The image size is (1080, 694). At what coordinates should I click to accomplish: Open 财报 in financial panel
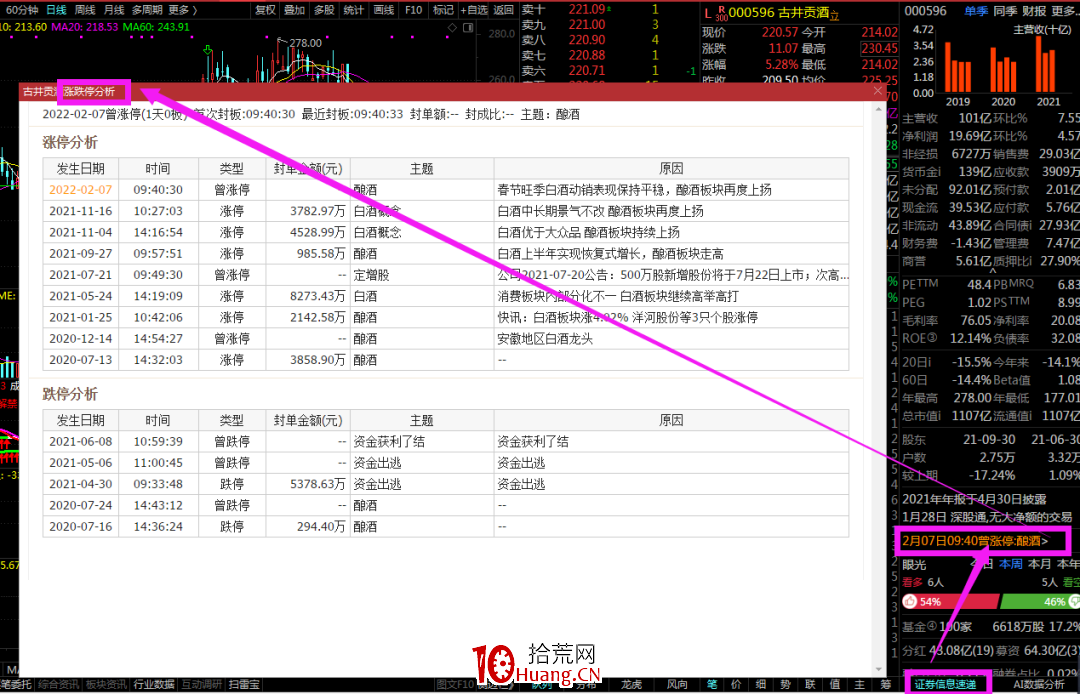[1035, 11]
